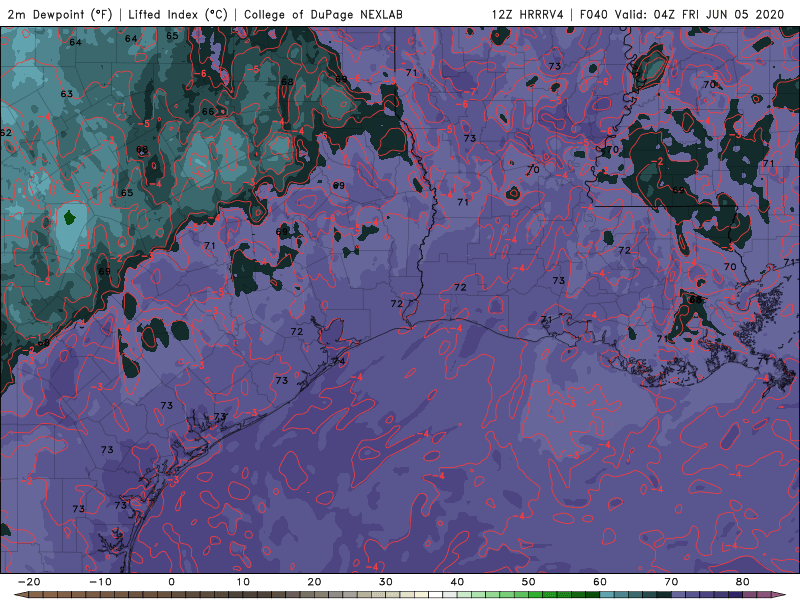Viewport: 800px width, 600px height.
Task: Click the '80' color scale label
Action: (x=743, y=582)
